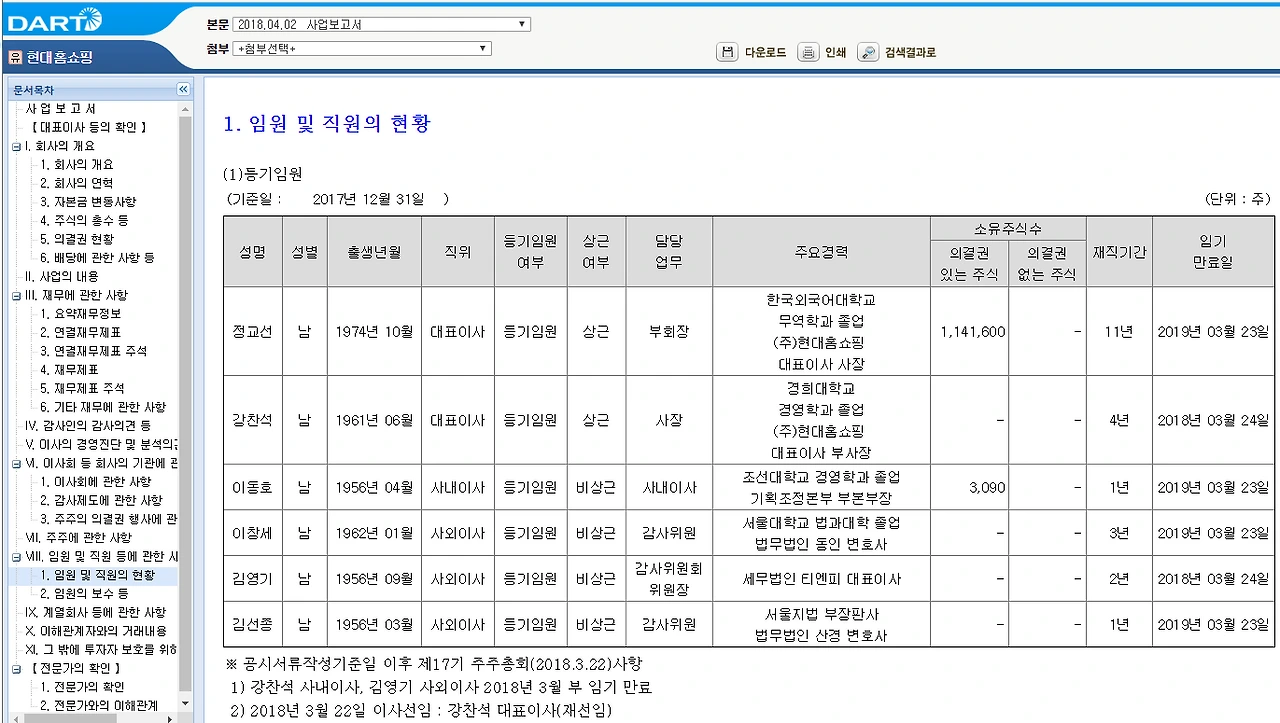Click the 인쇄 text link

[835, 53]
